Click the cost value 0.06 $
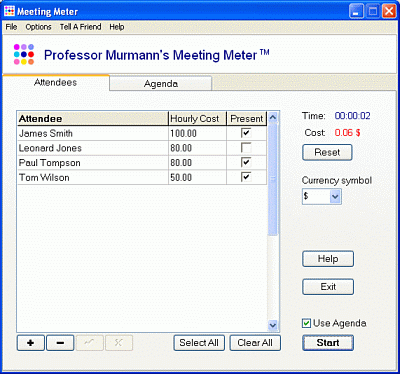 coord(347,133)
